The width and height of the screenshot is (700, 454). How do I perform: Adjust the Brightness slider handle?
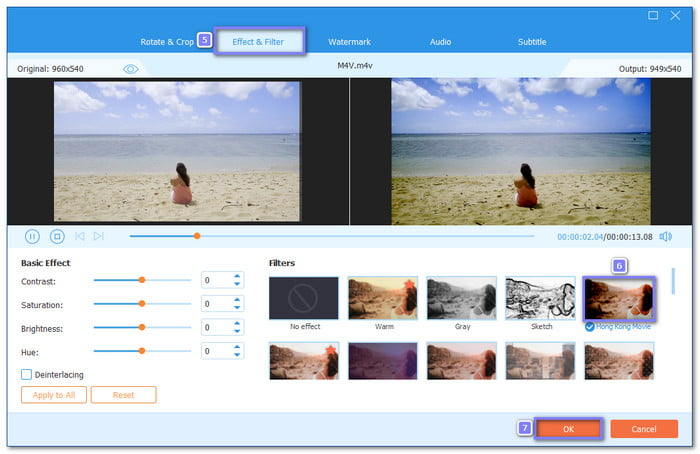pos(142,327)
